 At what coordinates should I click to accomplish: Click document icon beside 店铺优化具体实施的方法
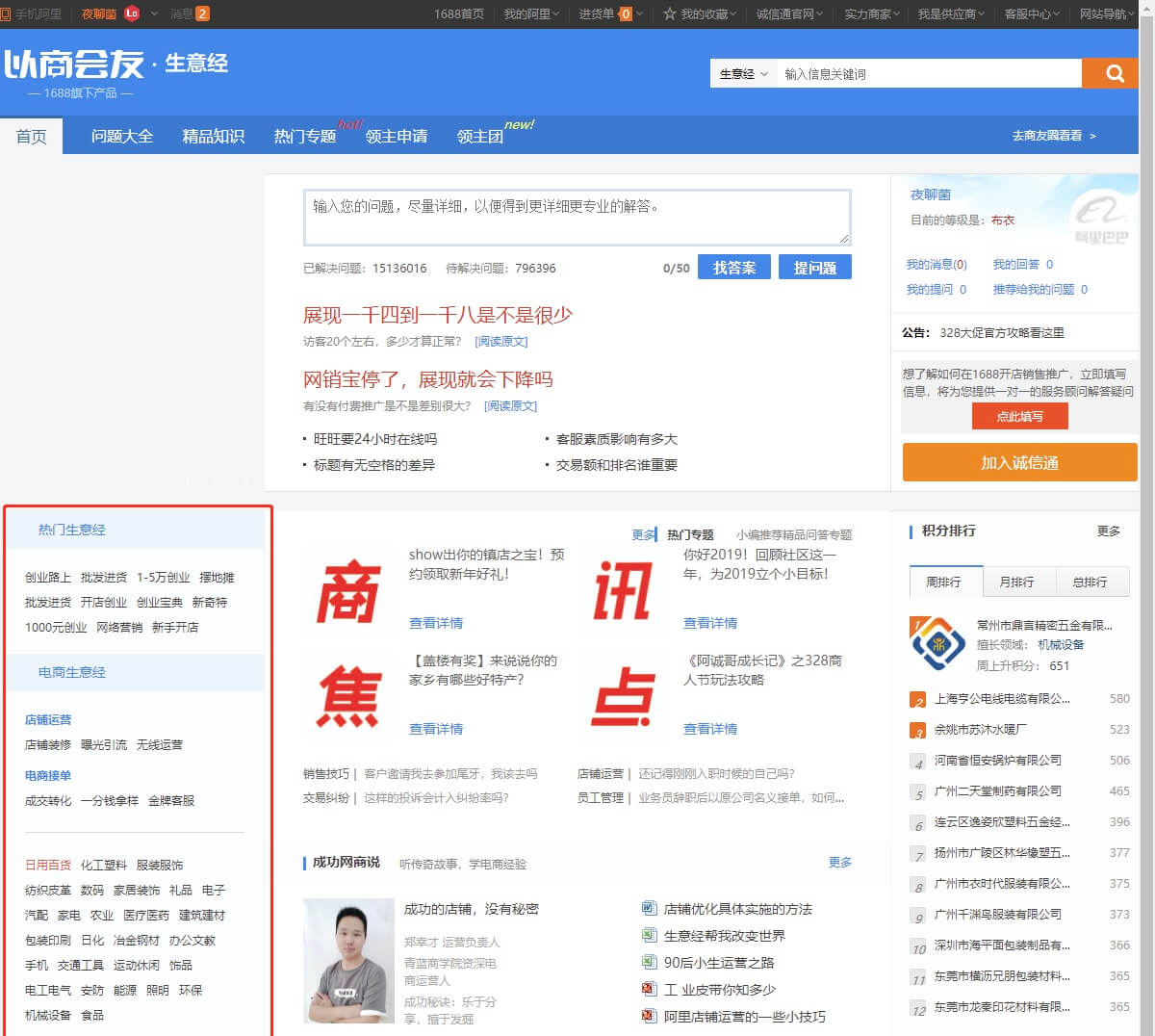tap(649, 908)
